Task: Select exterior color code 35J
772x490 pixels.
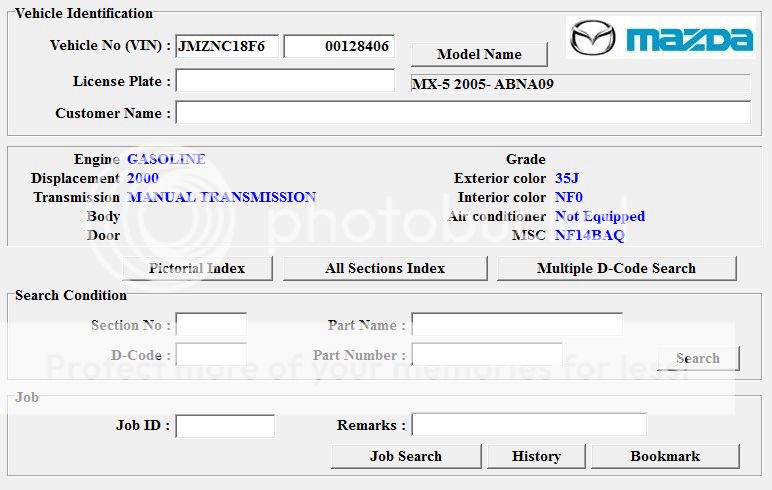Action: tap(567, 178)
